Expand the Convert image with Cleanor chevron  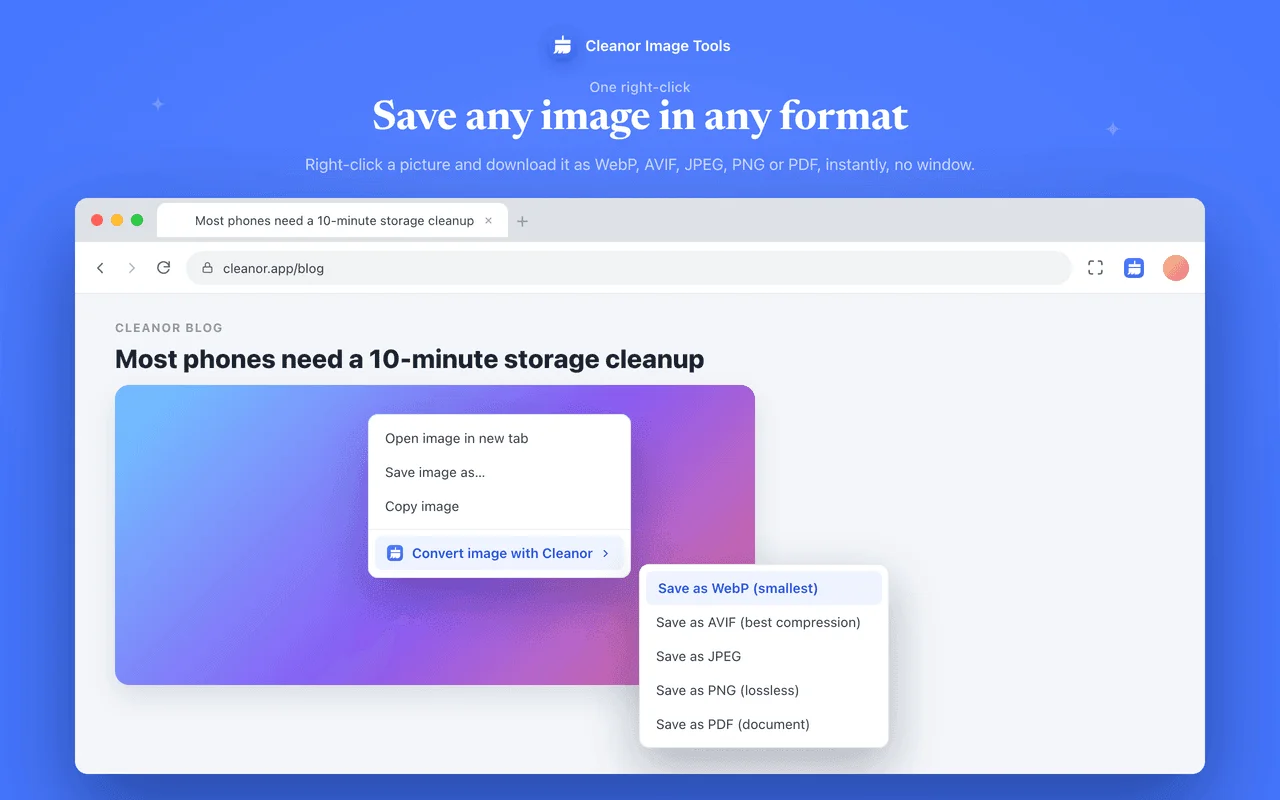606,553
